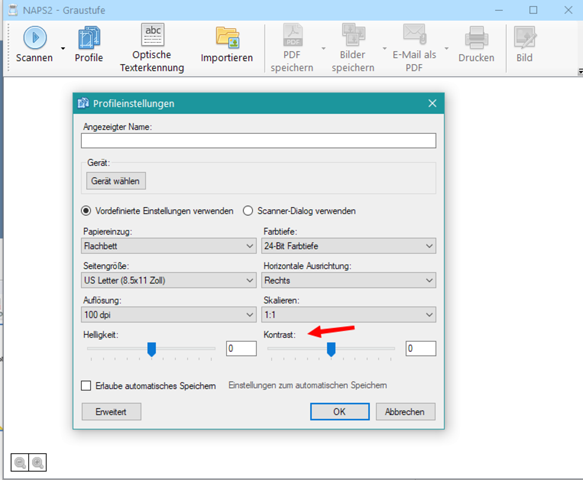Open the Skalieren dropdown

(x=349, y=315)
